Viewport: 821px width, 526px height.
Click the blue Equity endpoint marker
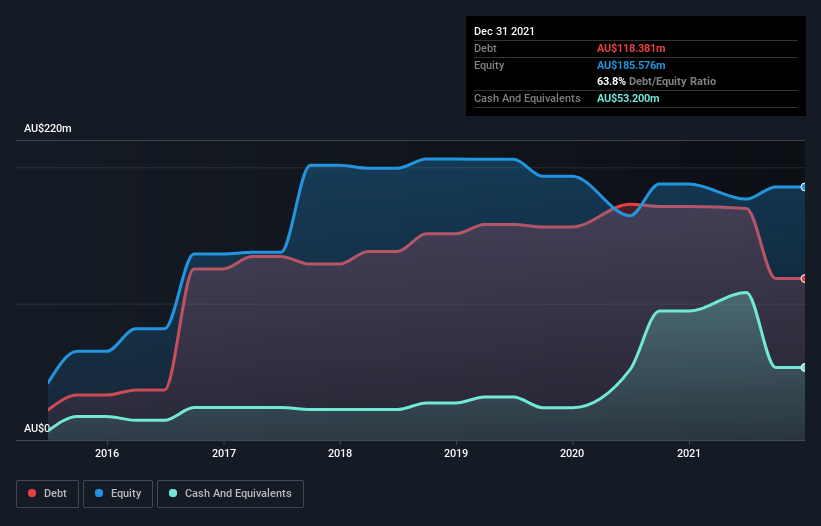coord(804,187)
